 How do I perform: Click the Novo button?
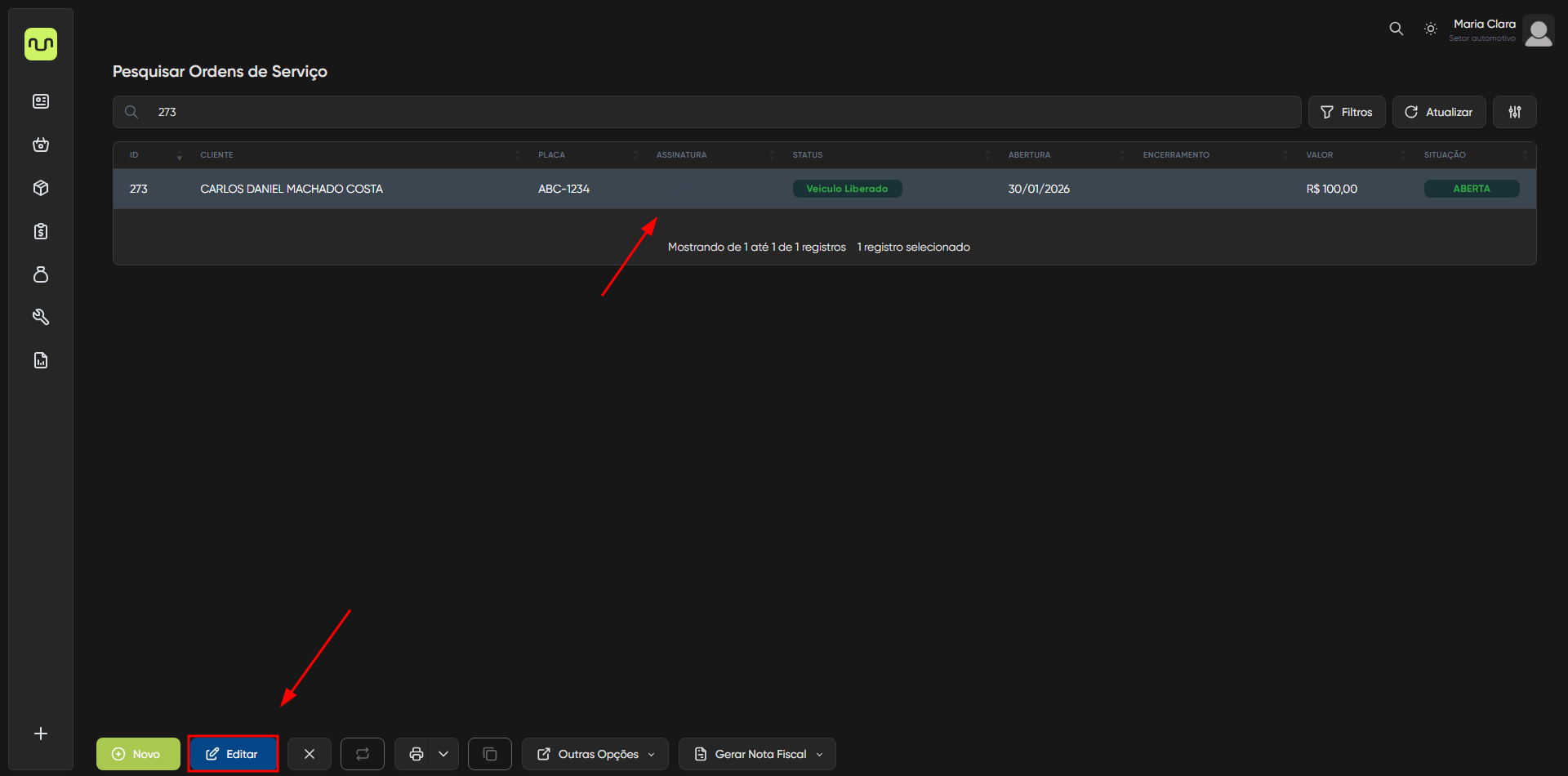138,754
